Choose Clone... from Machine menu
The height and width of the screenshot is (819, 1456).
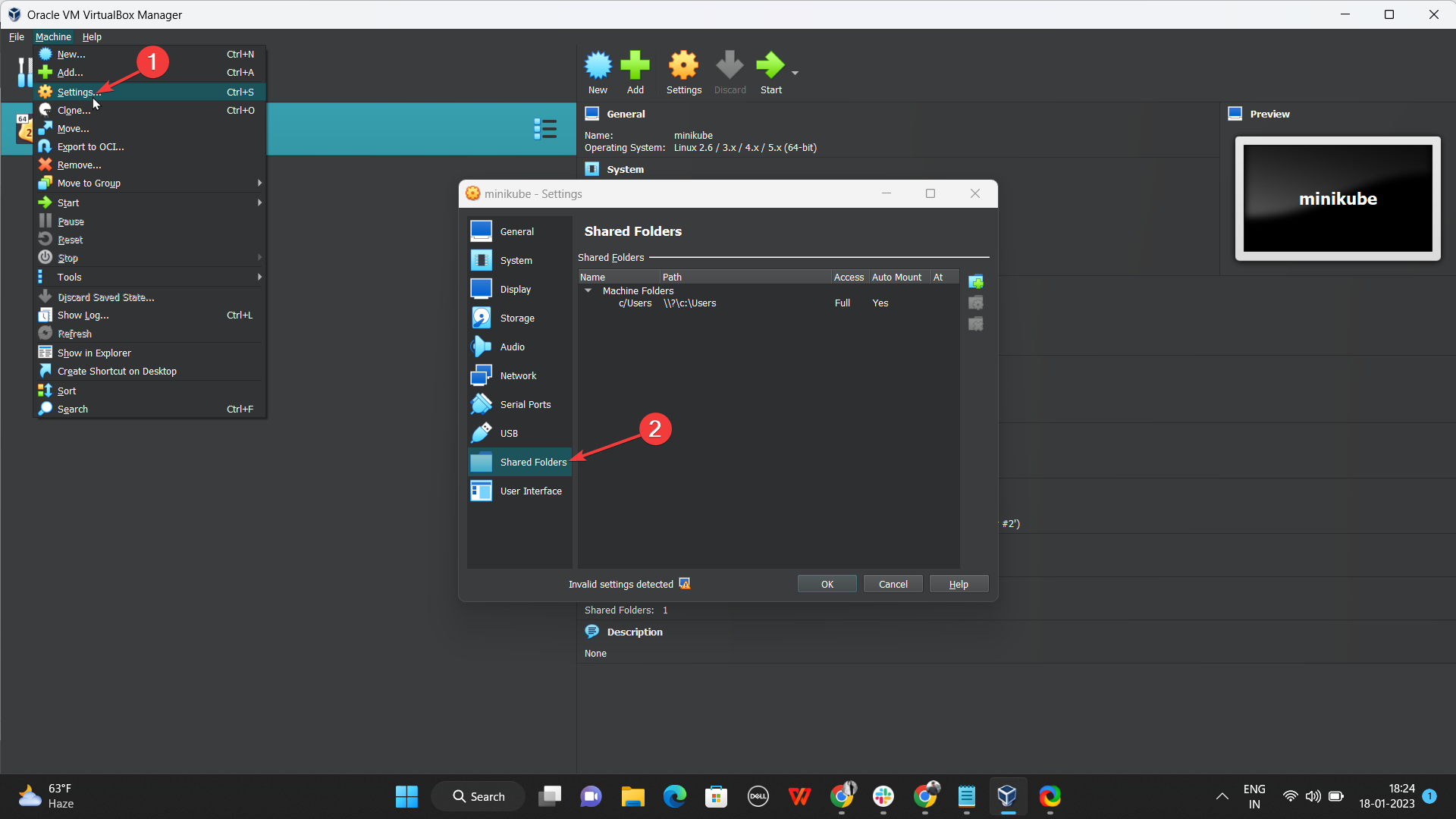click(x=149, y=110)
